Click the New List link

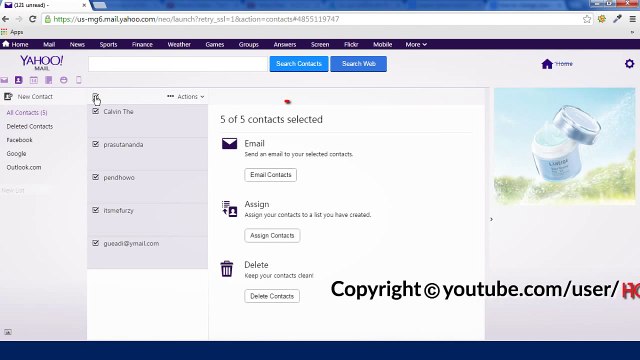(13, 190)
